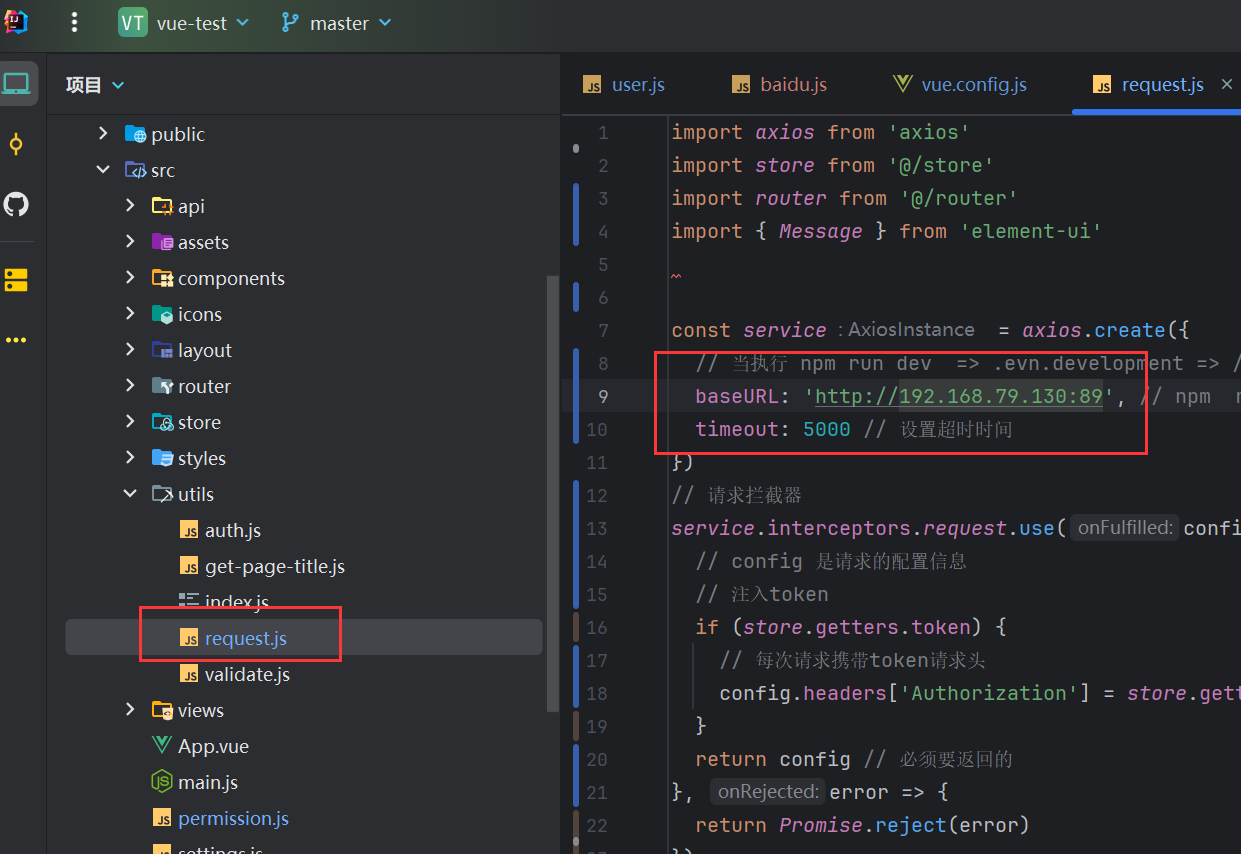The width and height of the screenshot is (1241, 854).
Task: Collapse the utils folder
Action: coord(130,494)
